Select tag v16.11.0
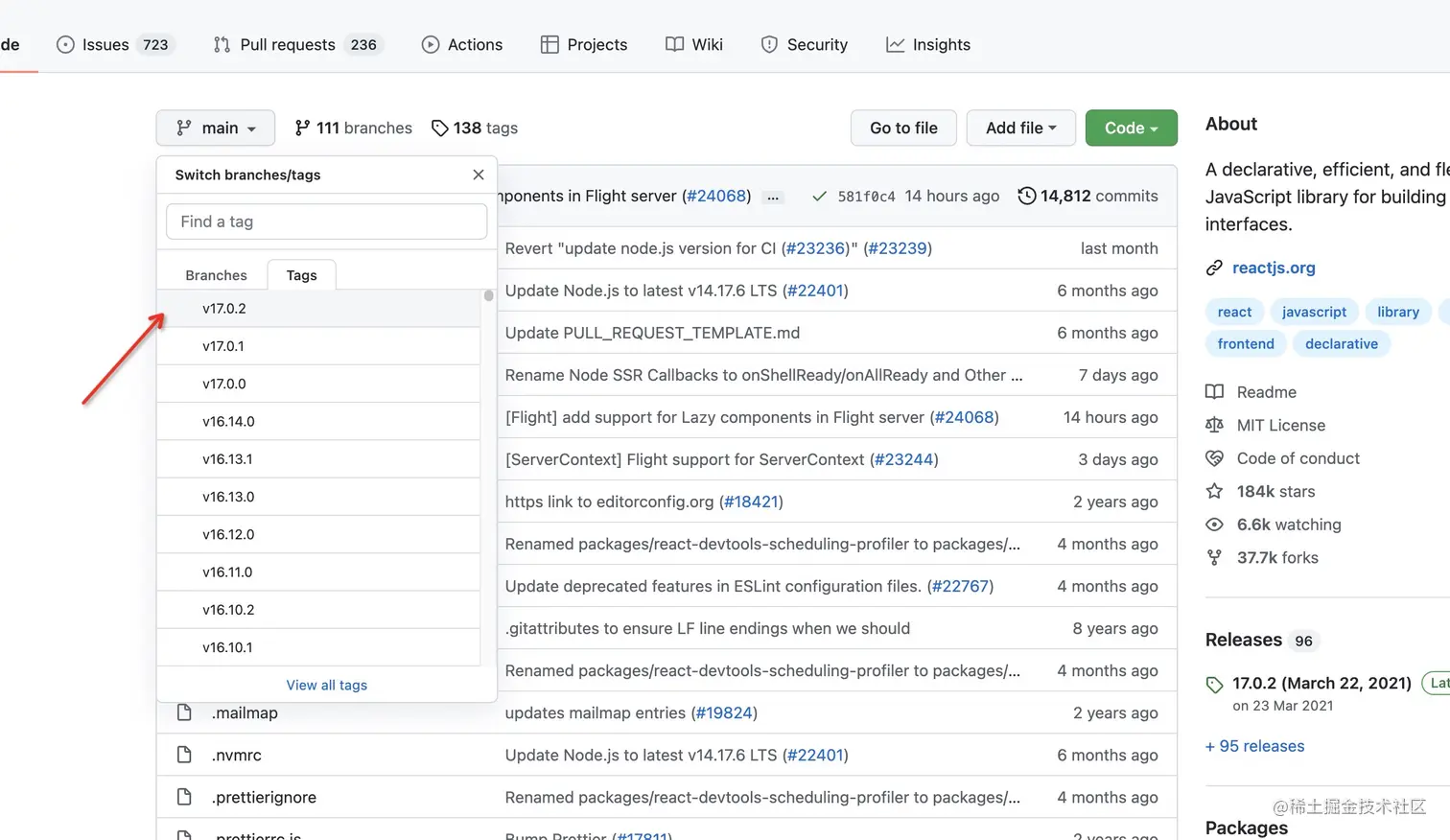 [318, 572]
